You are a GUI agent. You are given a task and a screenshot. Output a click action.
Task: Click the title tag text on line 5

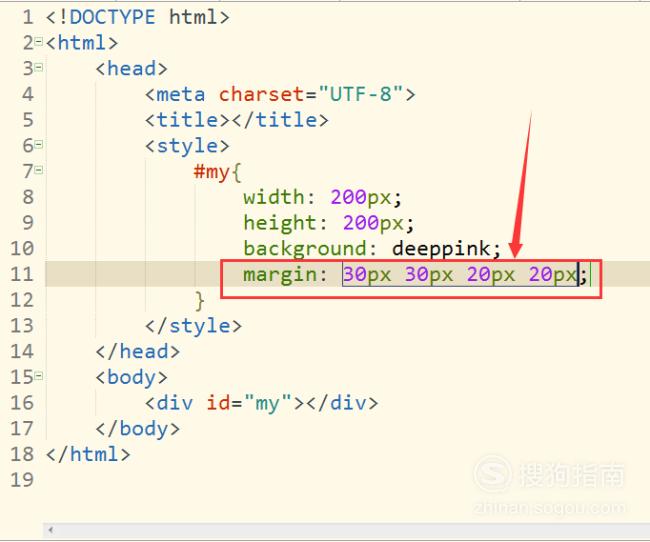click(237, 120)
